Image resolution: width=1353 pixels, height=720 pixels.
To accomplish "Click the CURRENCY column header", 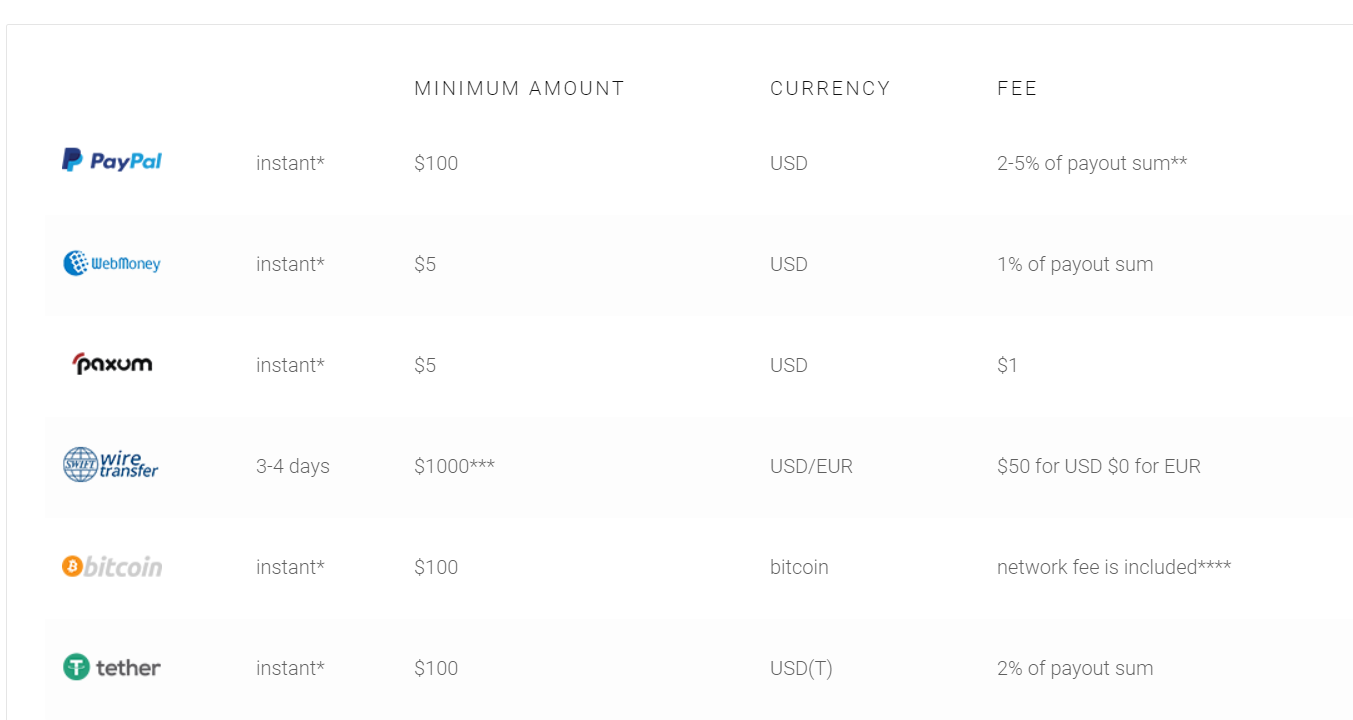I will pyautogui.click(x=830, y=89).
